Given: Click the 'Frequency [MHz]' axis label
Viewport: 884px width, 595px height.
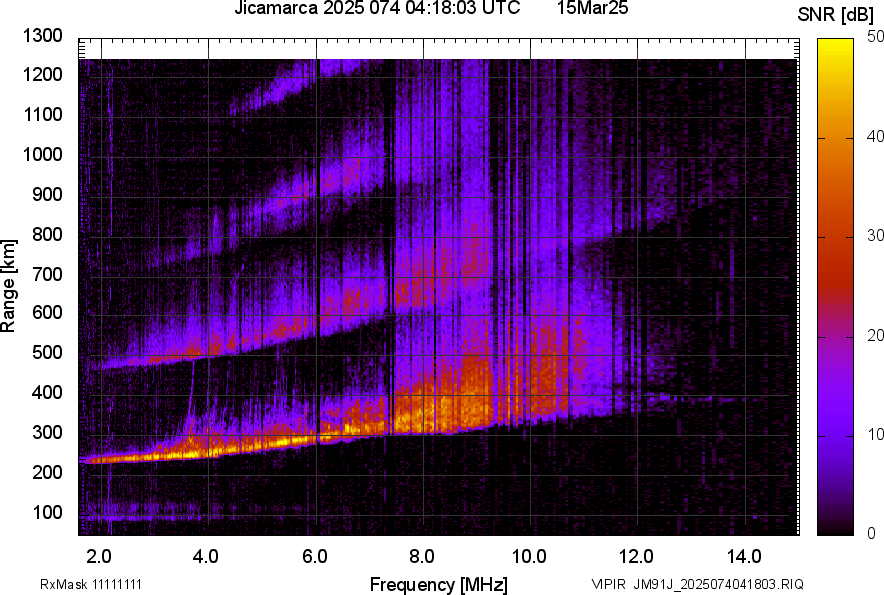Looking at the screenshot, I should (x=439, y=584).
